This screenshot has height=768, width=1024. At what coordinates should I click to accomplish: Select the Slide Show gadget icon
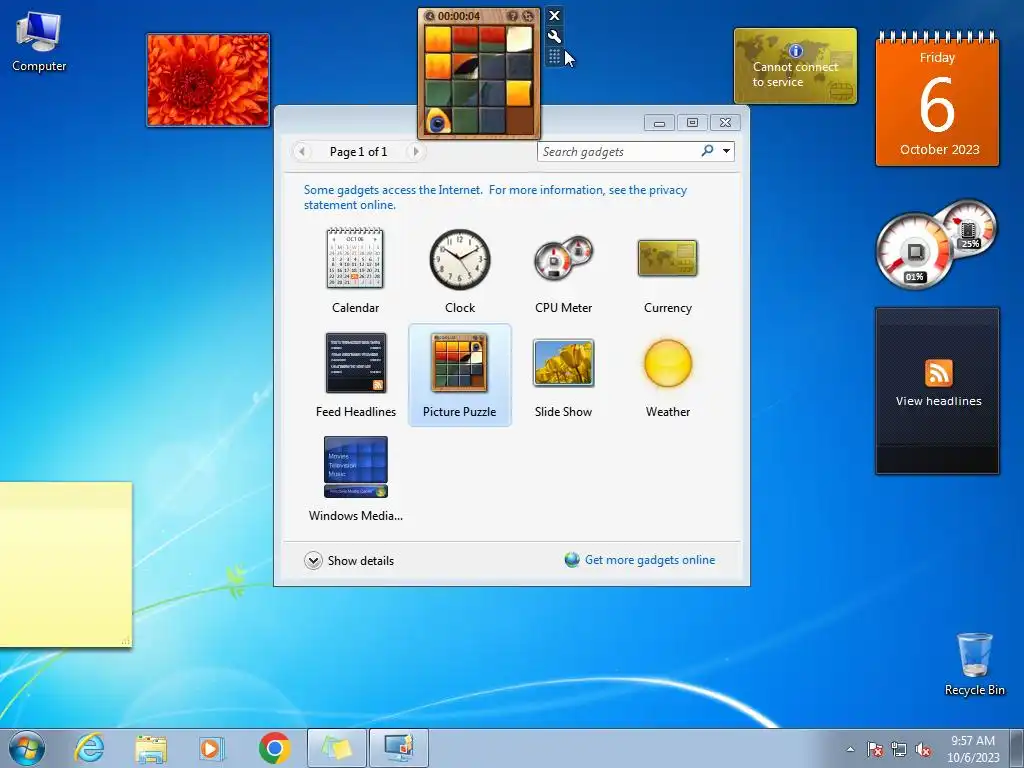tap(564, 363)
